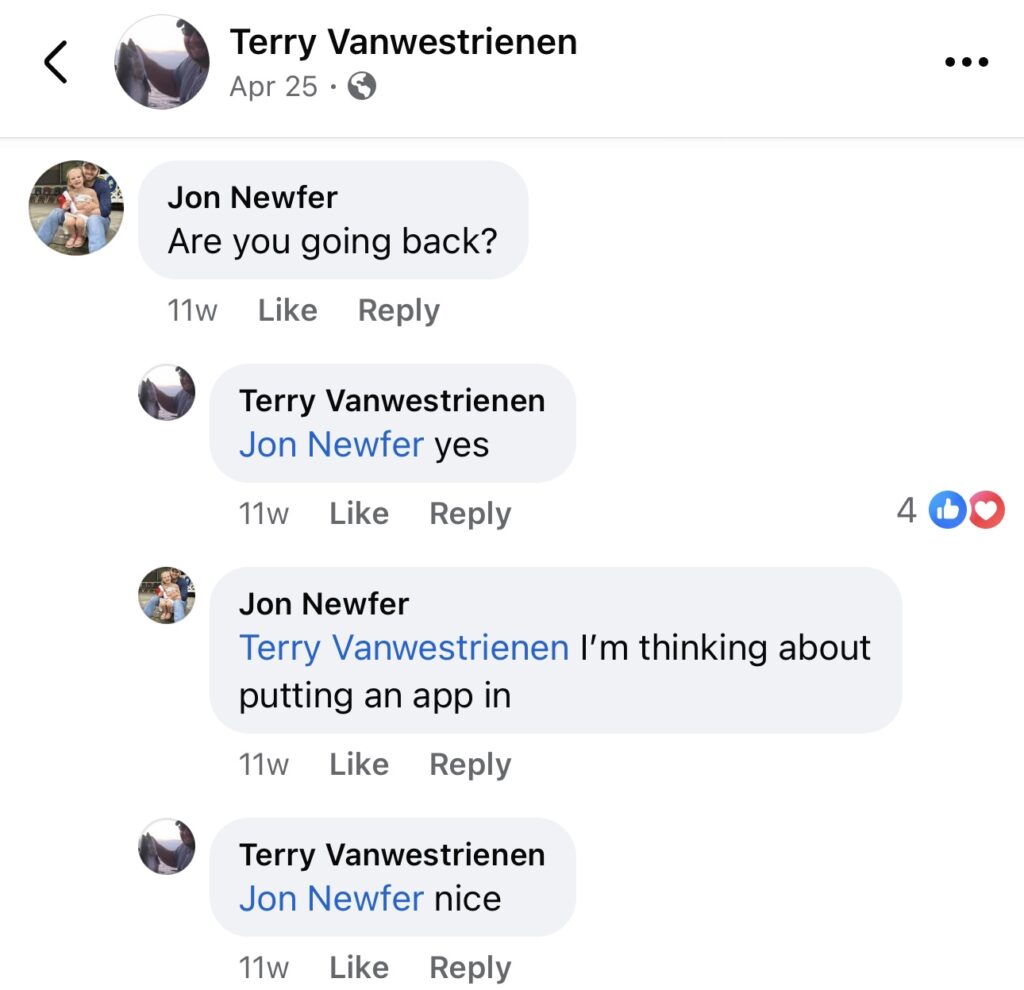This screenshot has height=990, width=1024.
Task: Like Terry's "nice" reply
Action: (x=358, y=968)
